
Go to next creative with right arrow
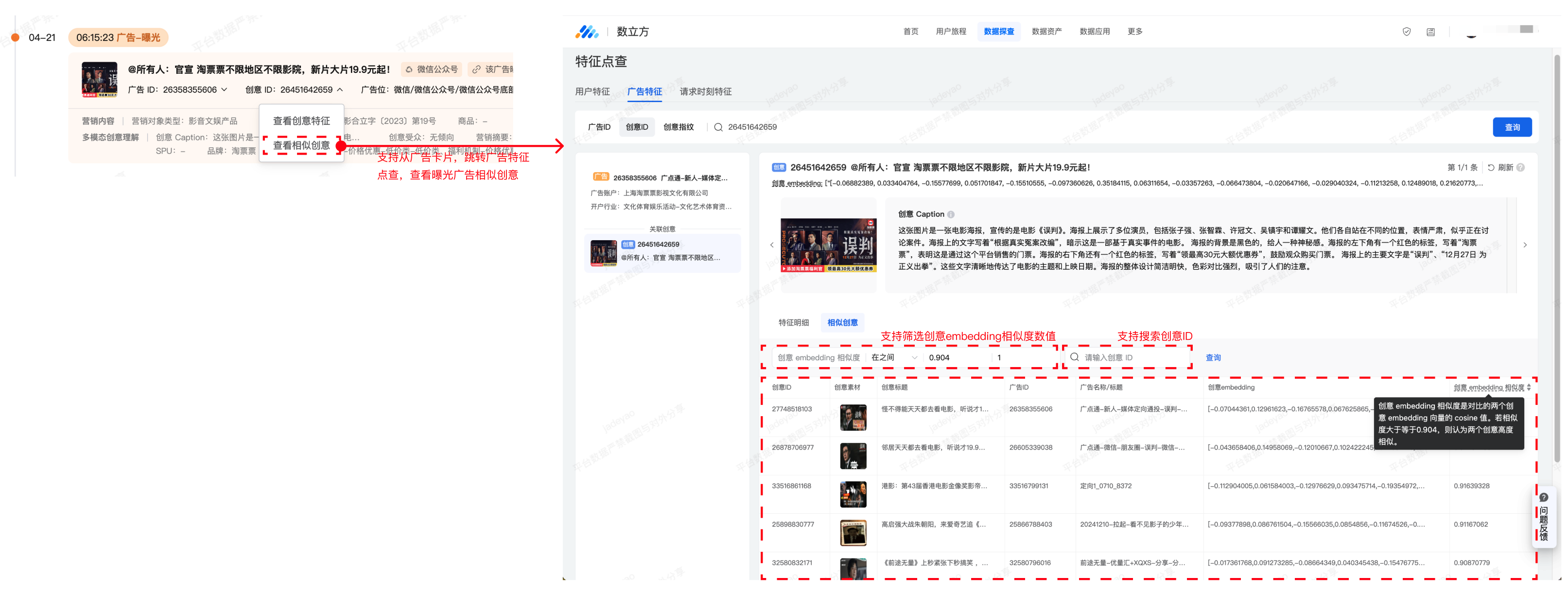(1525, 245)
